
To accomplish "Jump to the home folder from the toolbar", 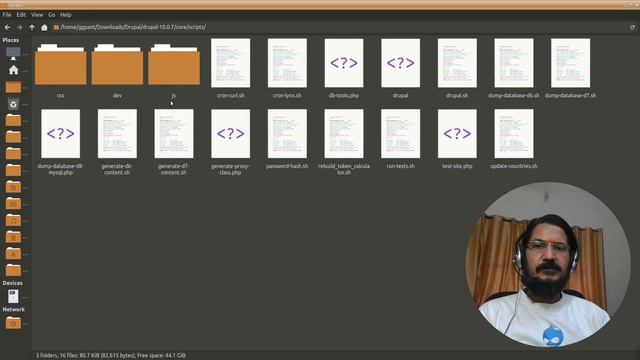I will (x=44, y=27).
